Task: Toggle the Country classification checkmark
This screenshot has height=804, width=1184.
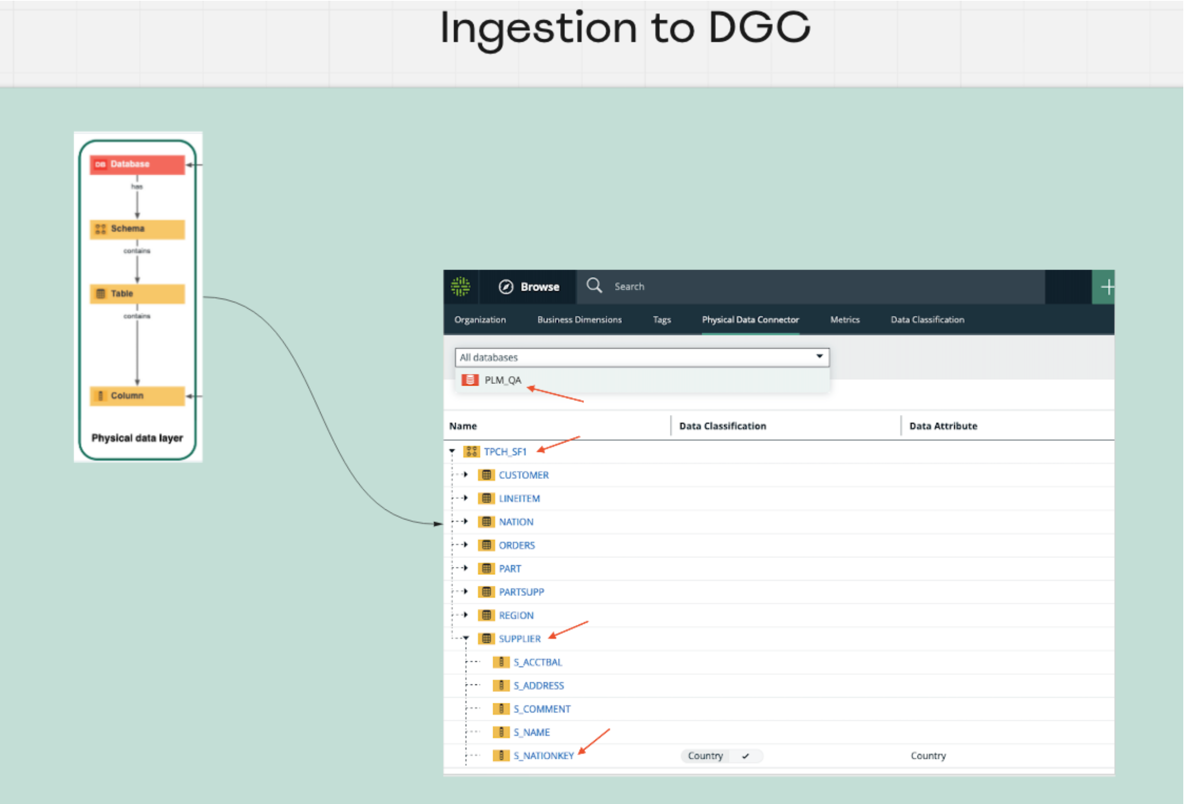Action: [x=746, y=756]
